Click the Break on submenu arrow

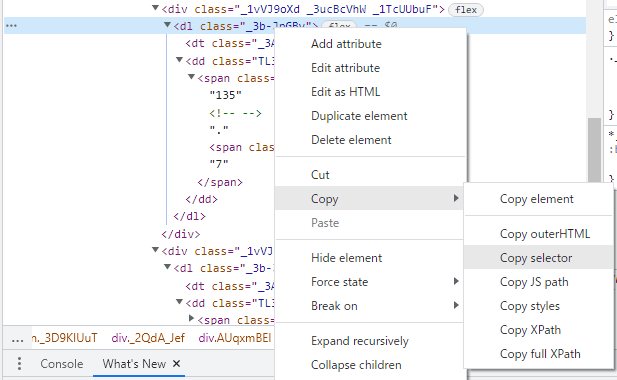point(456,305)
